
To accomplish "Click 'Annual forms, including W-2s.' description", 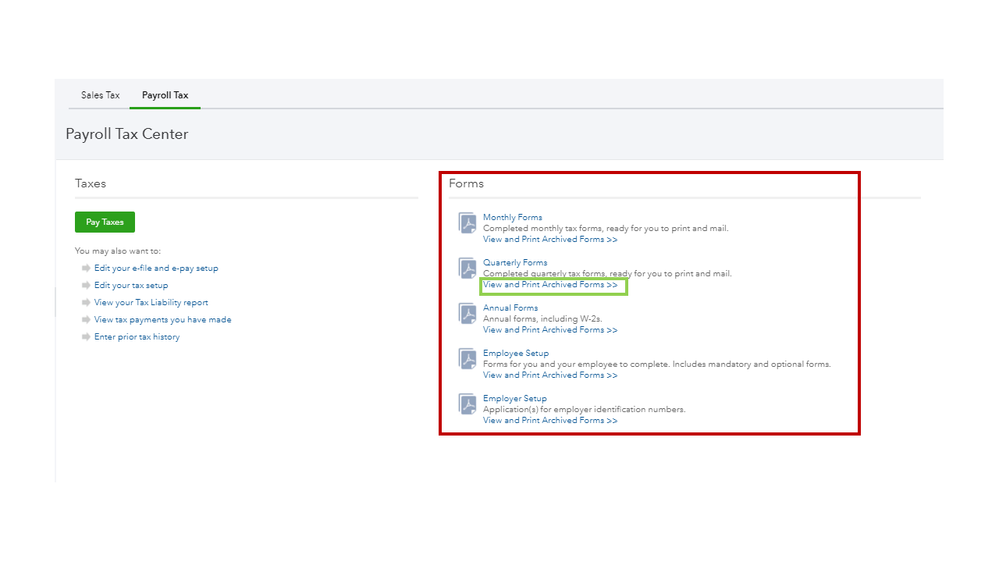I will tap(542, 319).
